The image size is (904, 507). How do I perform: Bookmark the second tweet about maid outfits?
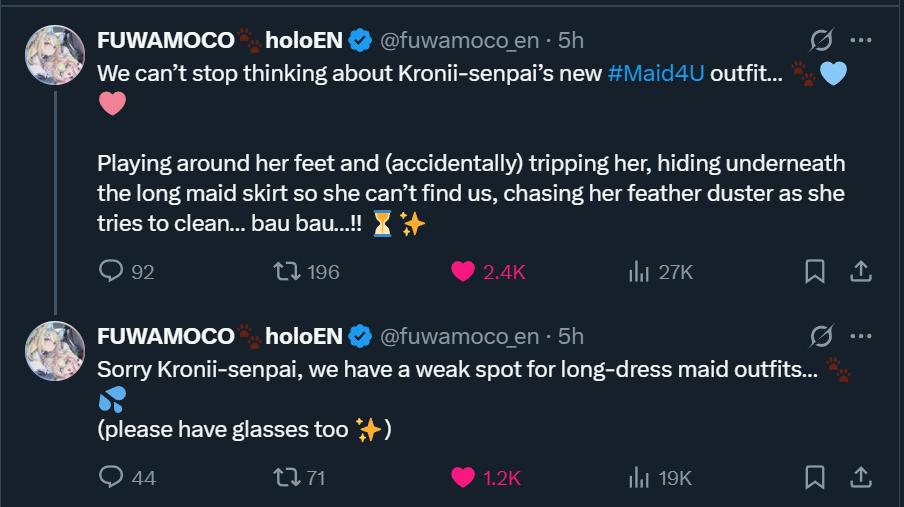tap(815, 478)
